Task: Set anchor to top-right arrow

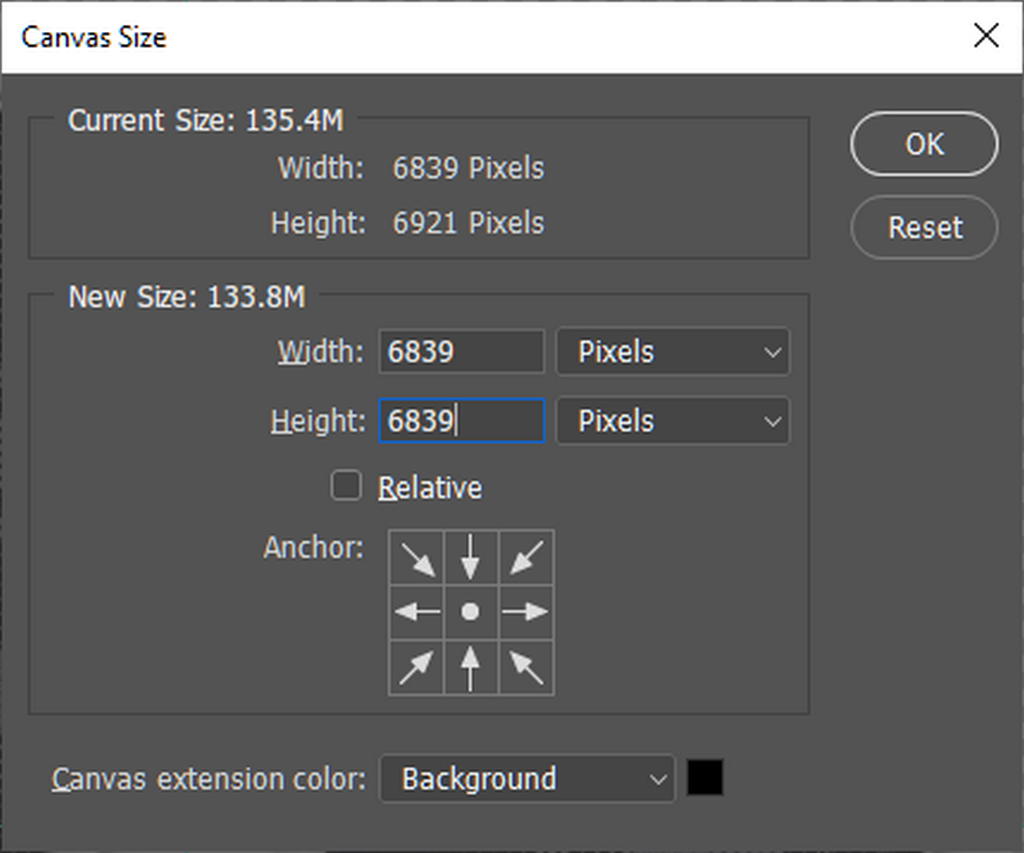Action: coord(526,558)
